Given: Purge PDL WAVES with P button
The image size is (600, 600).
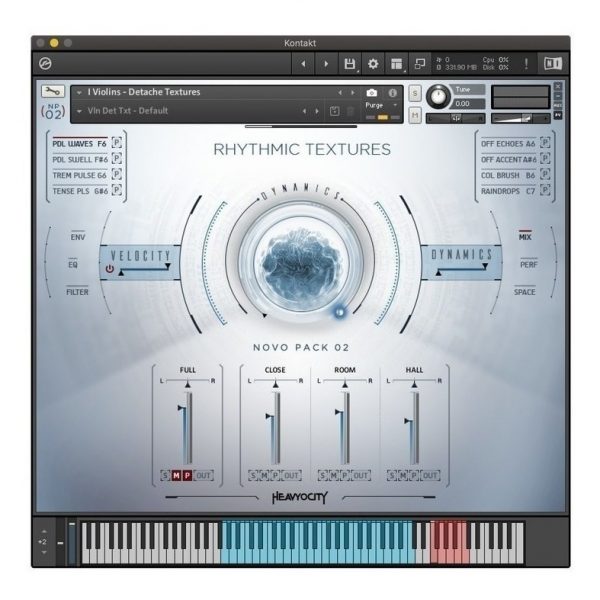Looking at the screenshot, I should click(x=117, y=143).
